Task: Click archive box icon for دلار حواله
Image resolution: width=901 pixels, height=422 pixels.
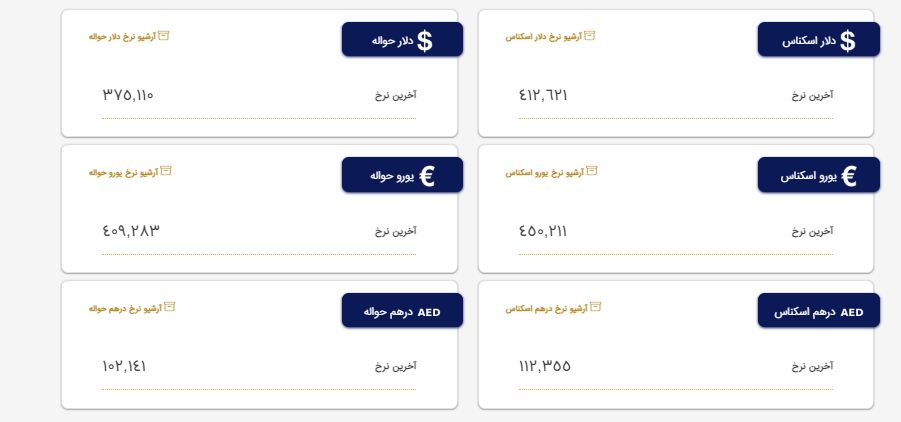Action: coord(164,36)
